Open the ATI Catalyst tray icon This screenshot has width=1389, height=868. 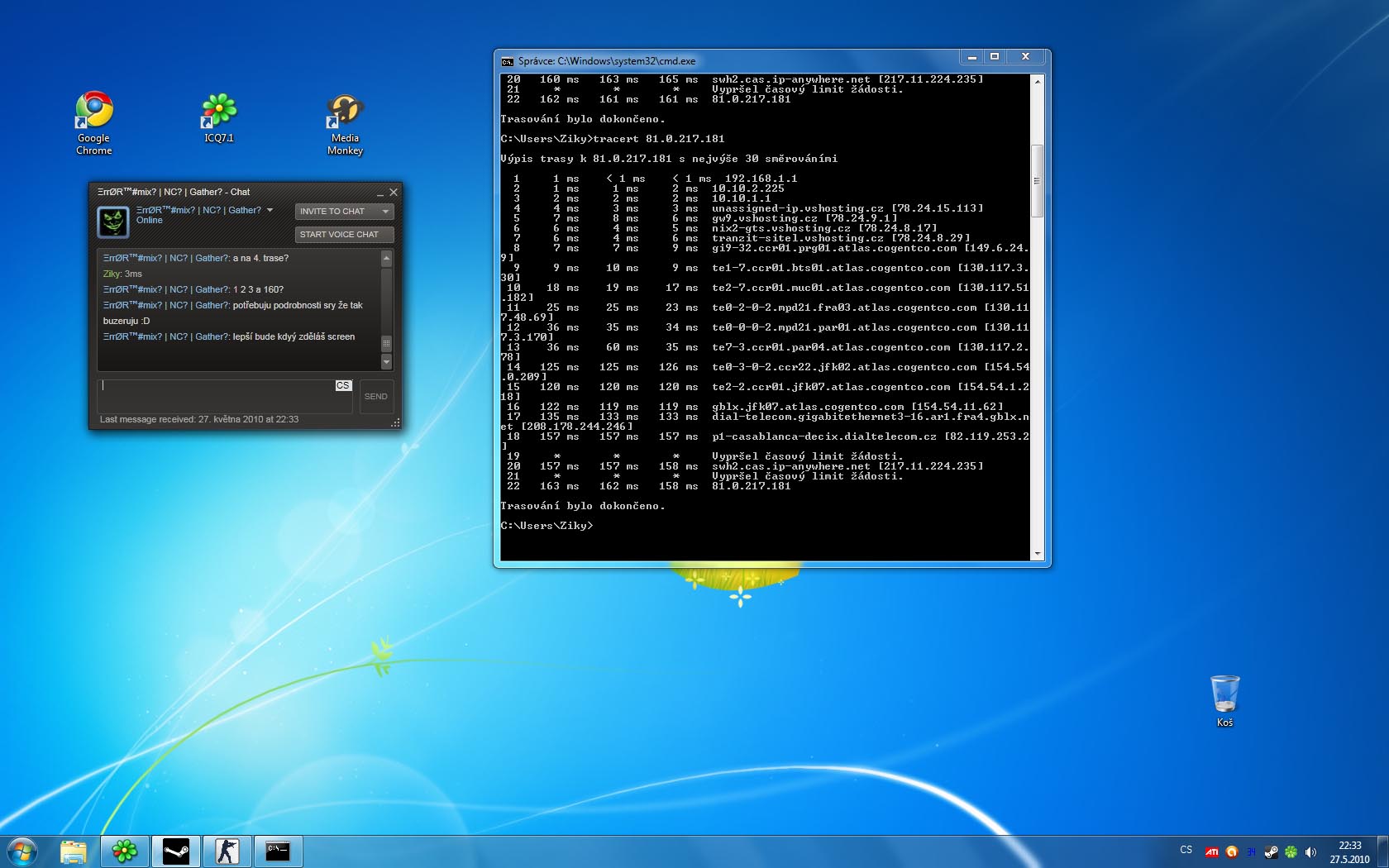[1212, 850]
